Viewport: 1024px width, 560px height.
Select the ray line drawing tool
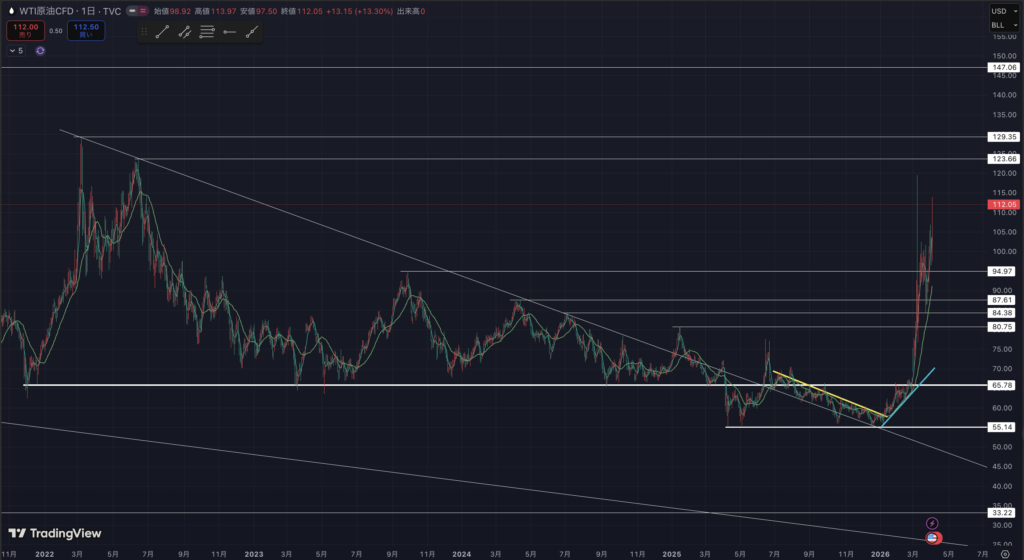[x=185, y=32]
